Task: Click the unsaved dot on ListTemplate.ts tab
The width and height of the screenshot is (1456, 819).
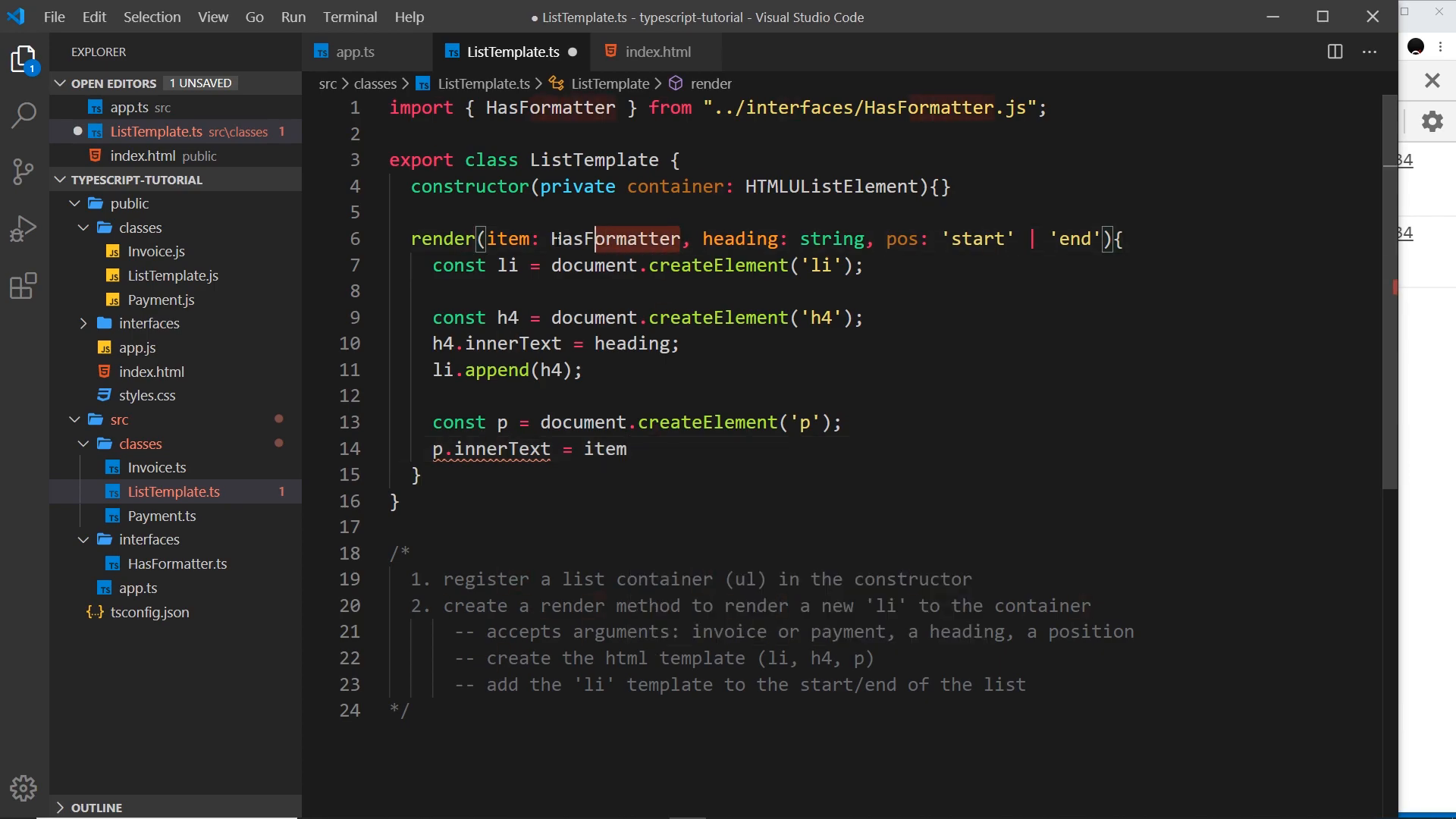Action: [x=573, y=52]
